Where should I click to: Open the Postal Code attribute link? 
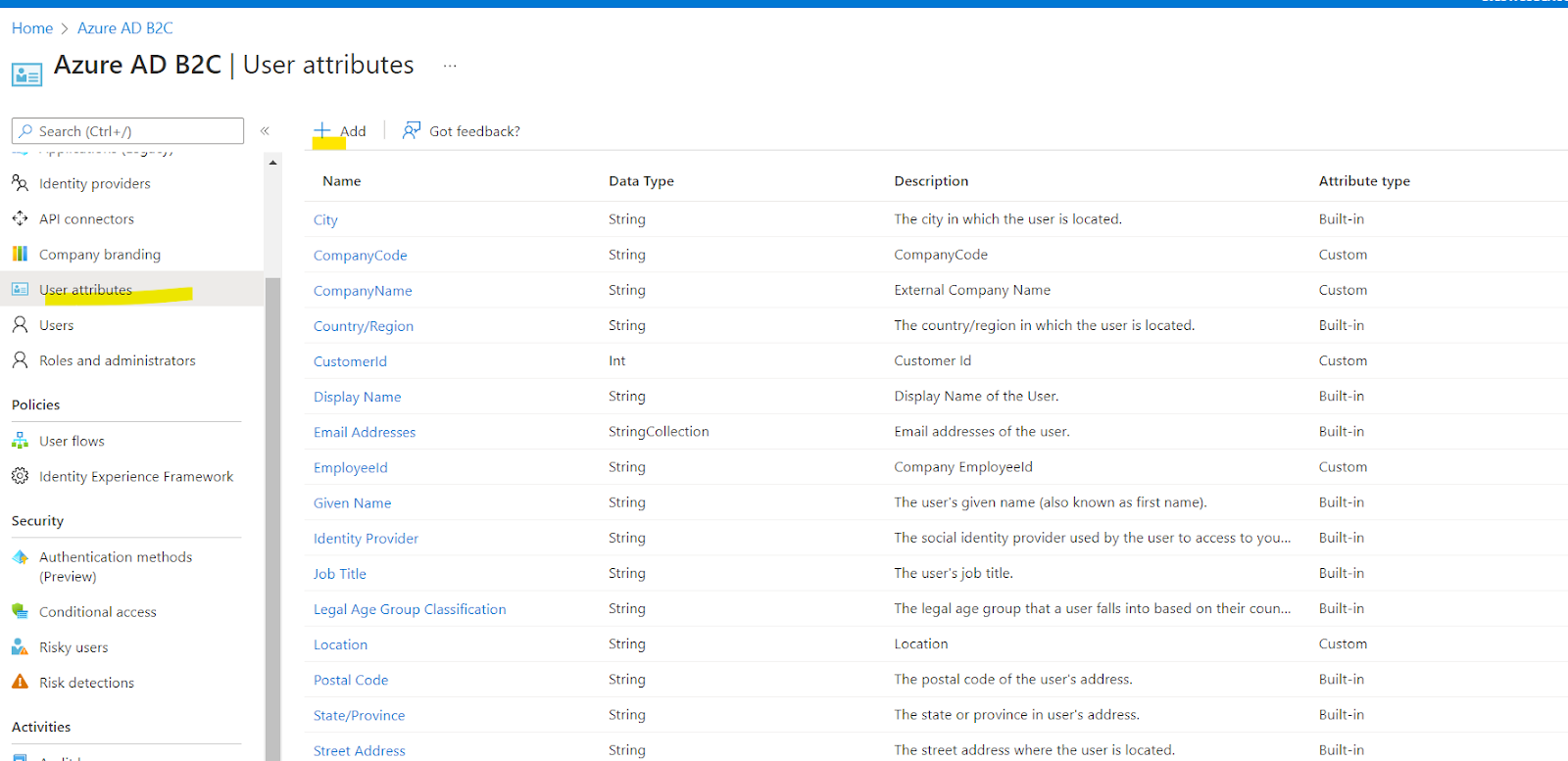pos(351,679)
